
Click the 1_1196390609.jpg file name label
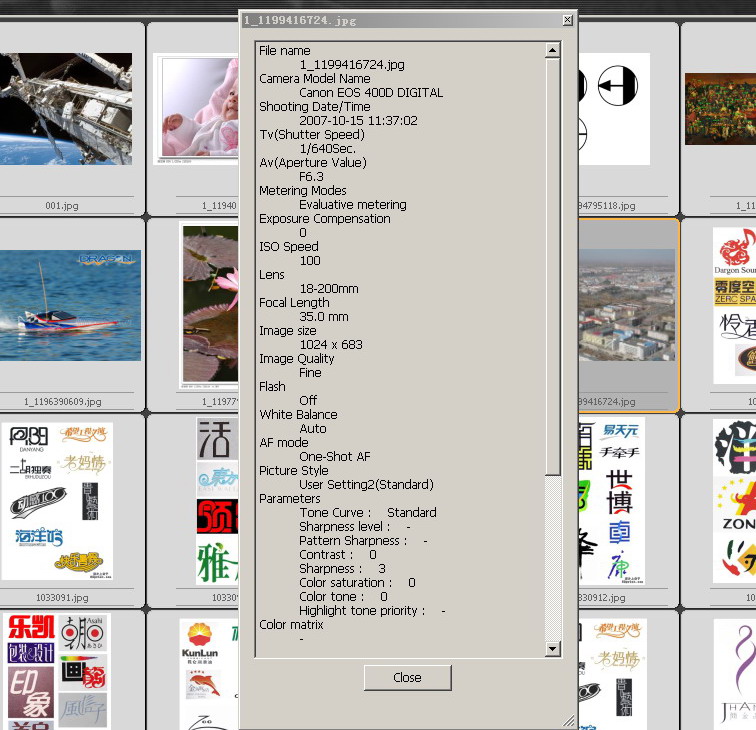tap(63, 402)
